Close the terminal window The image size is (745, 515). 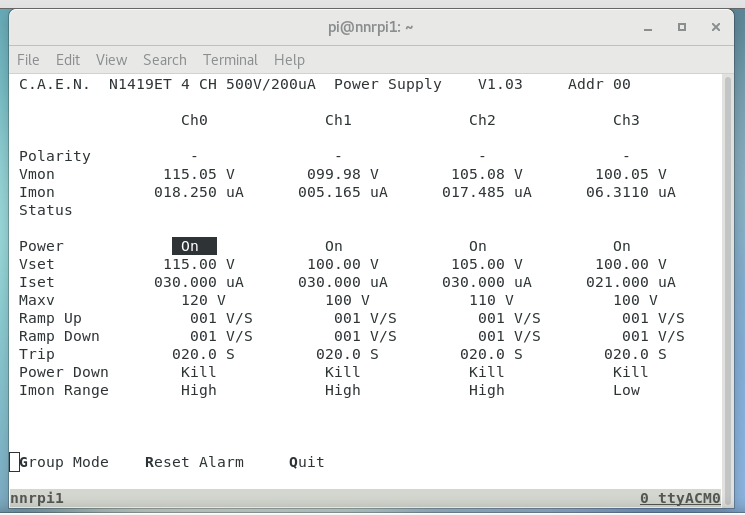coord(716,28)
